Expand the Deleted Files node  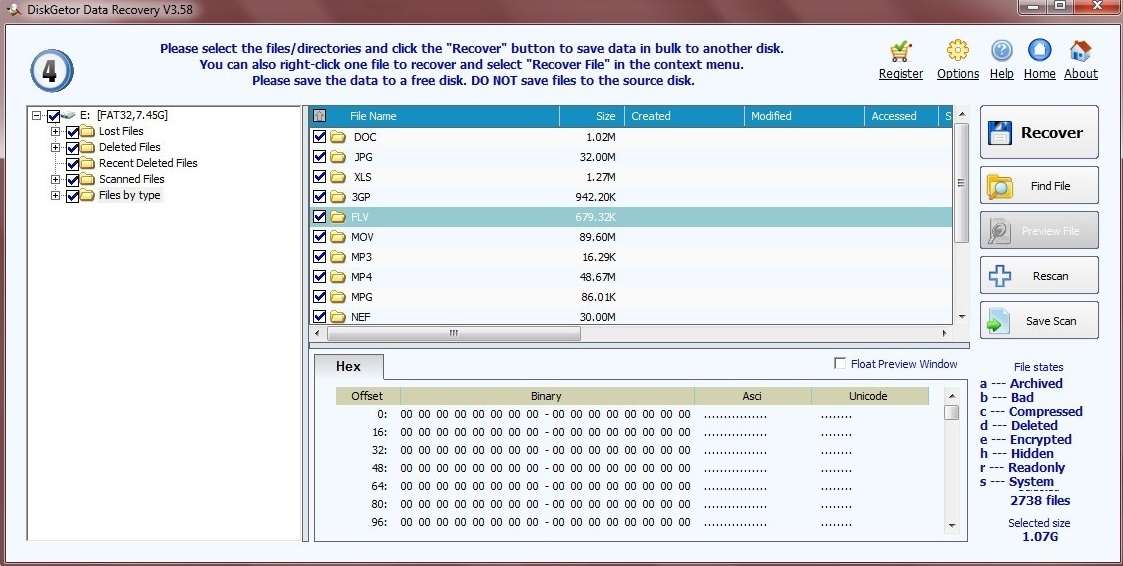point(56,148)
